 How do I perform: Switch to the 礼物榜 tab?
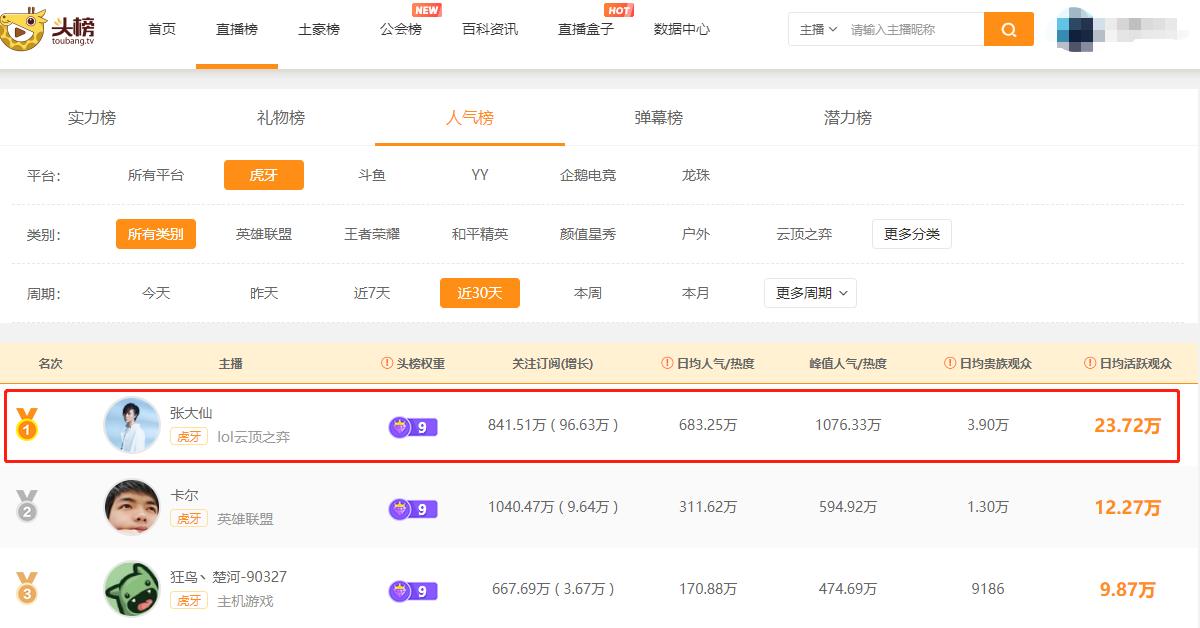(x=281, y=118)
